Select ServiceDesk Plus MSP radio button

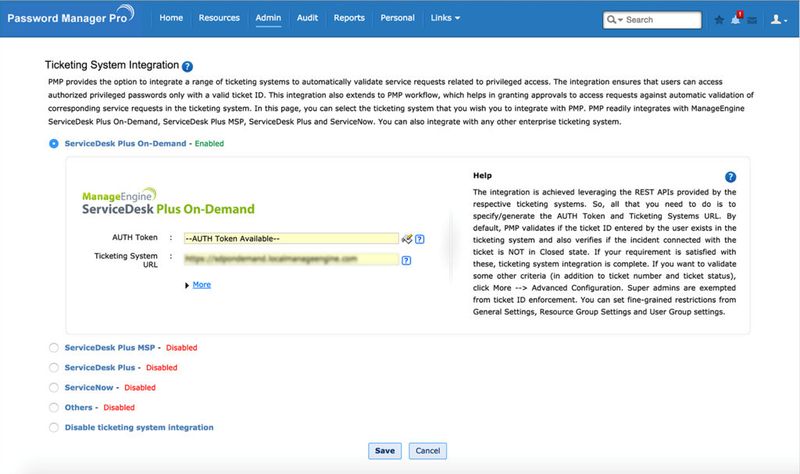[x=54, y=347]
